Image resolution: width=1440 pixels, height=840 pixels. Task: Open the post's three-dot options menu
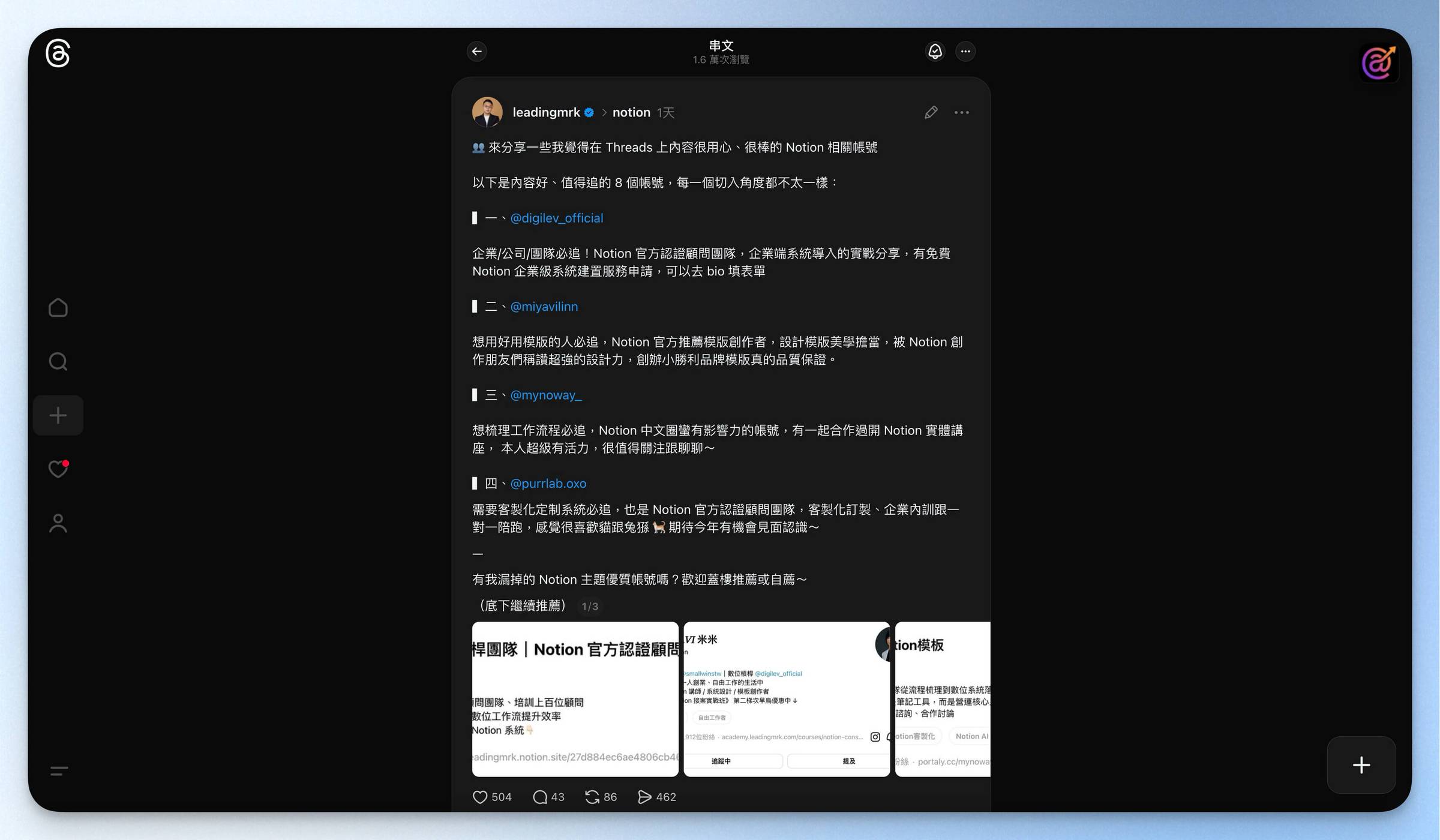[x=961, y=112]
